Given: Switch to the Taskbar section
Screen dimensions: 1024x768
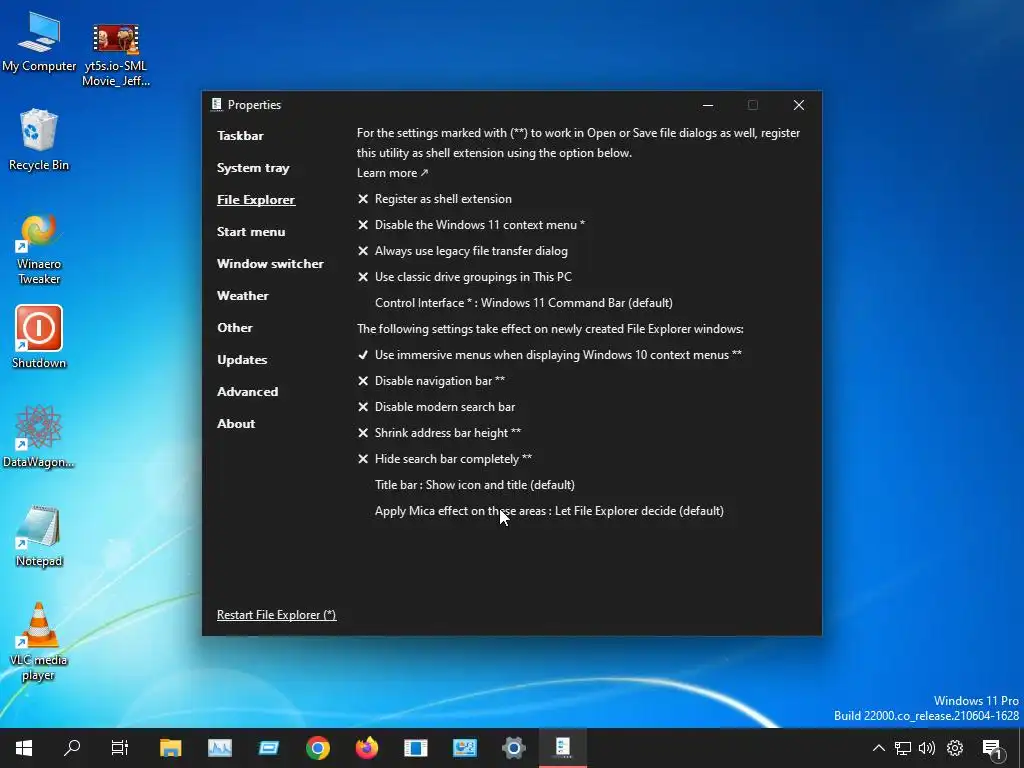Looking at the screenshot, I should coord(240,136).
